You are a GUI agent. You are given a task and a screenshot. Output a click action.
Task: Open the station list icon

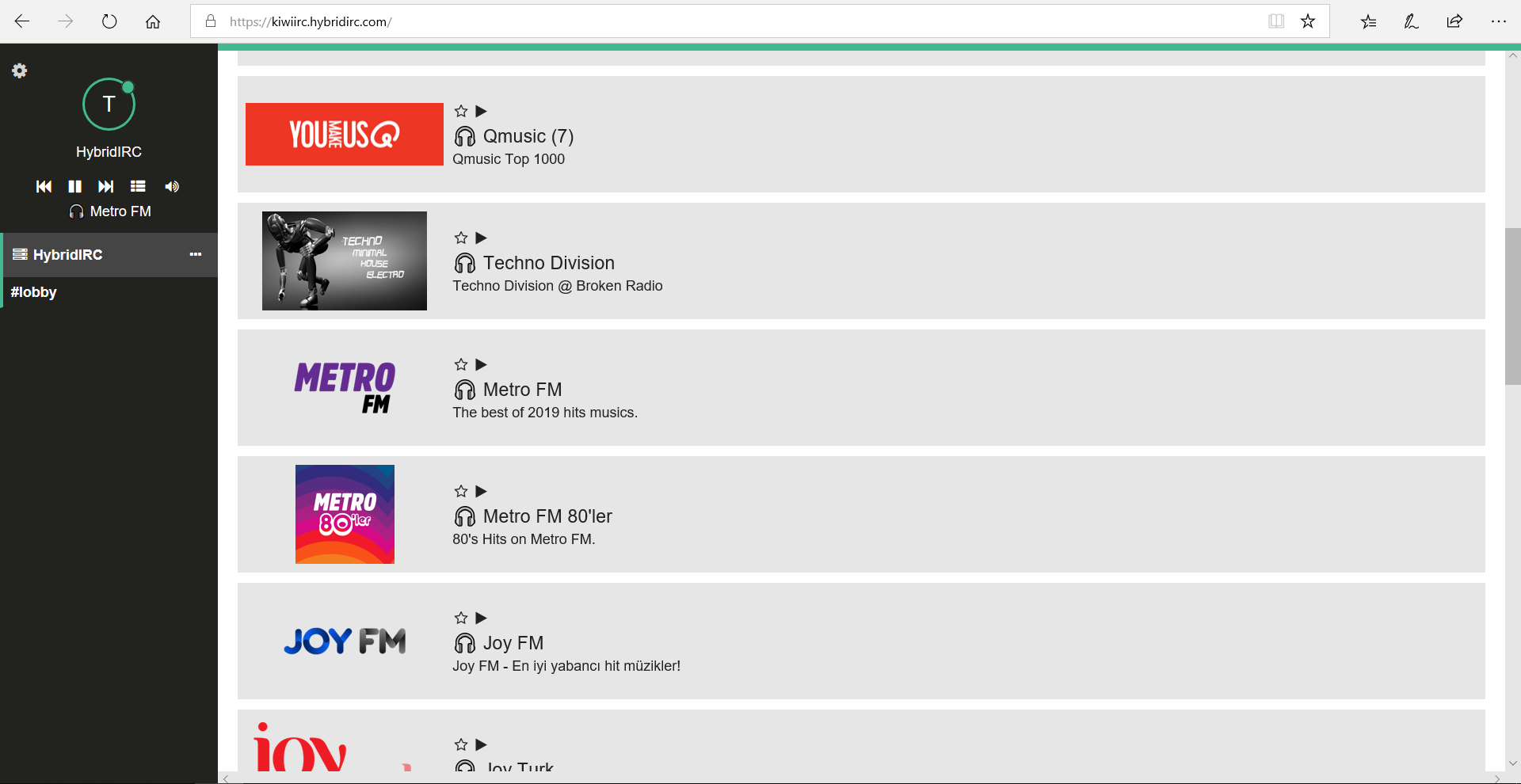point(138,186)
